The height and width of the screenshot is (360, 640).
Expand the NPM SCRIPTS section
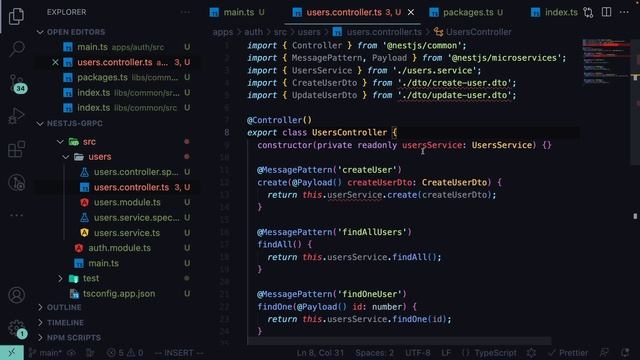(73, 338)
